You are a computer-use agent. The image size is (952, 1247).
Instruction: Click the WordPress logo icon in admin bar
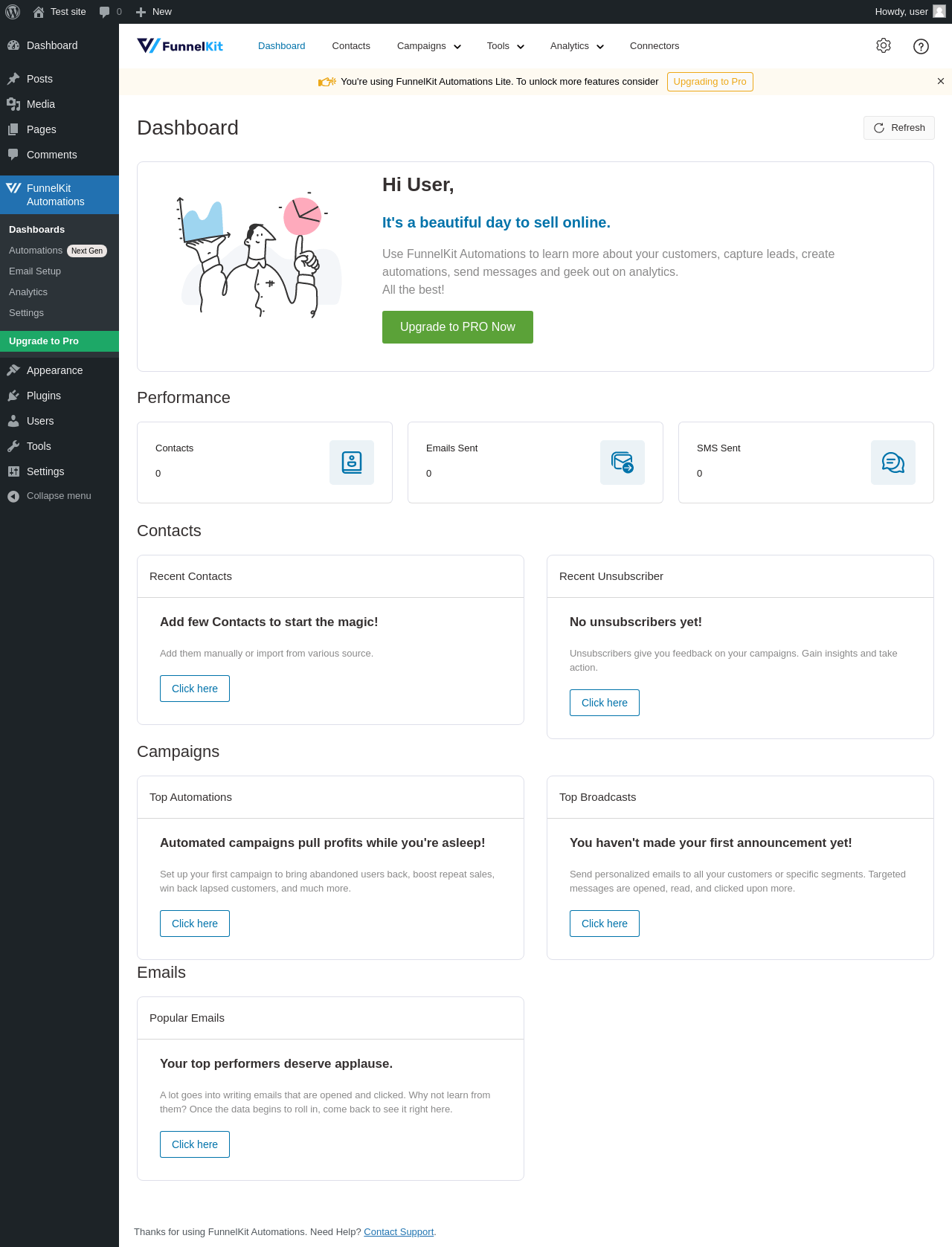click(13, 12)
